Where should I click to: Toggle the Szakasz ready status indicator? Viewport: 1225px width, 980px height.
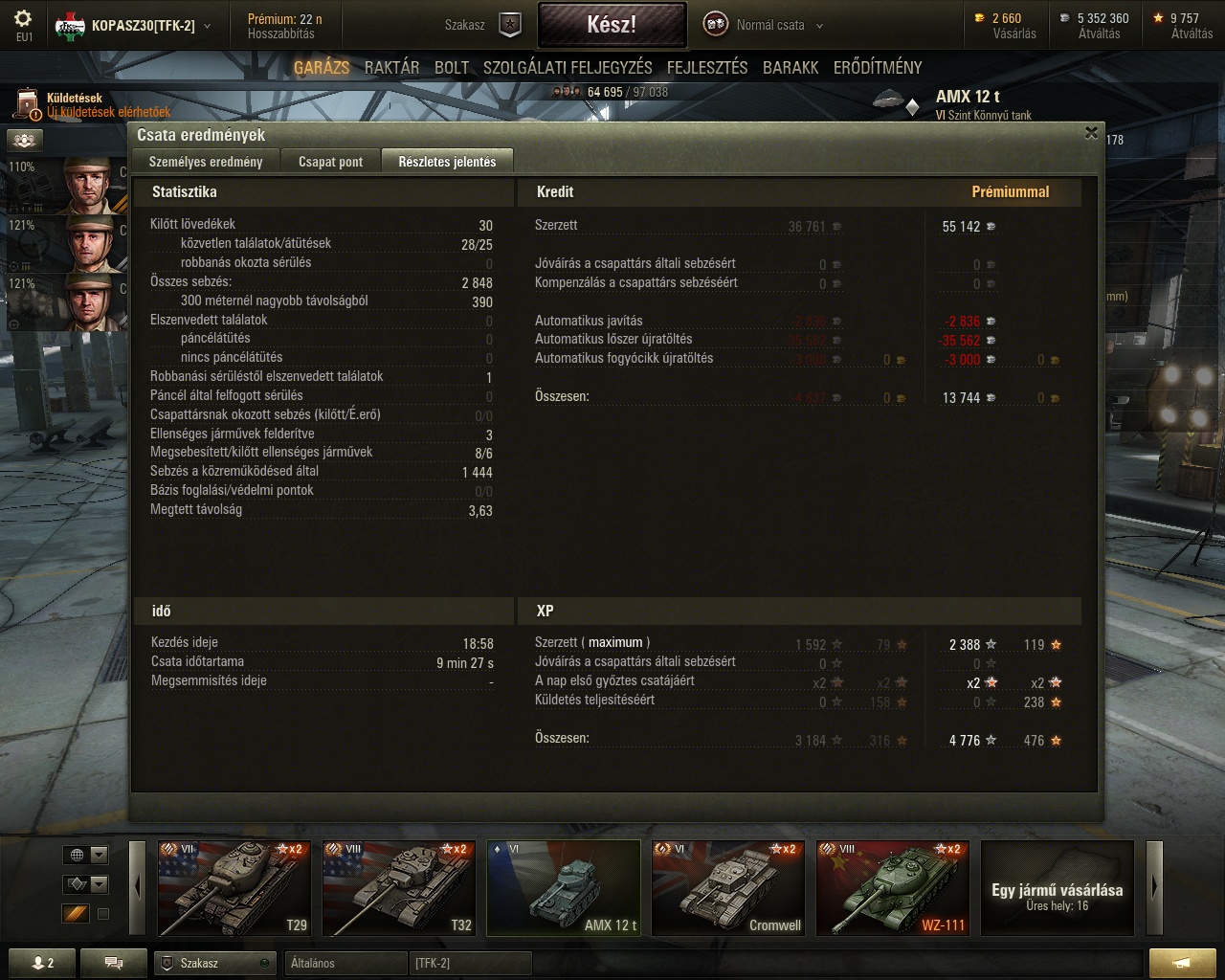(265, 963)
